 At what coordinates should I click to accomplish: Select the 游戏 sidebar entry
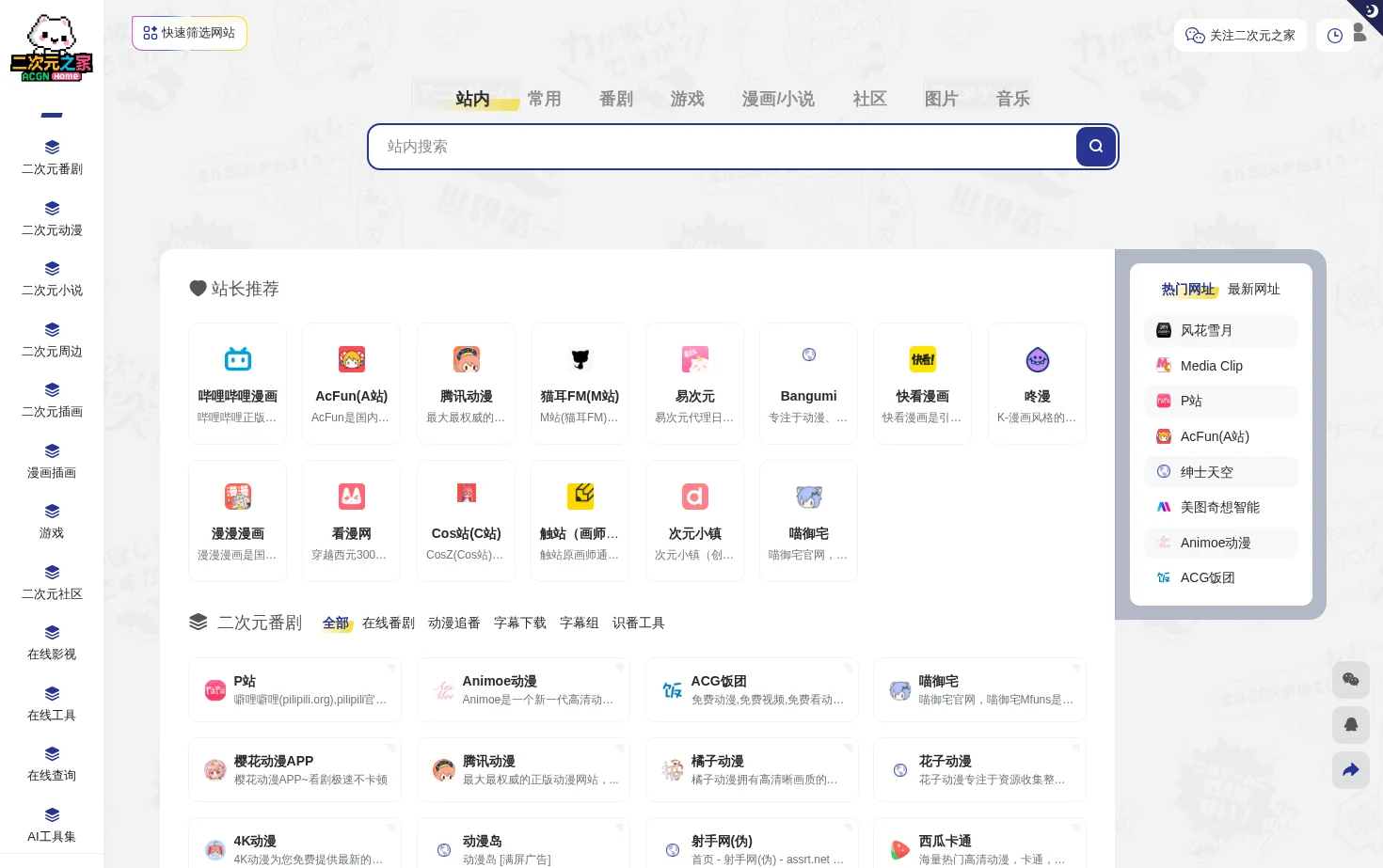52,522
